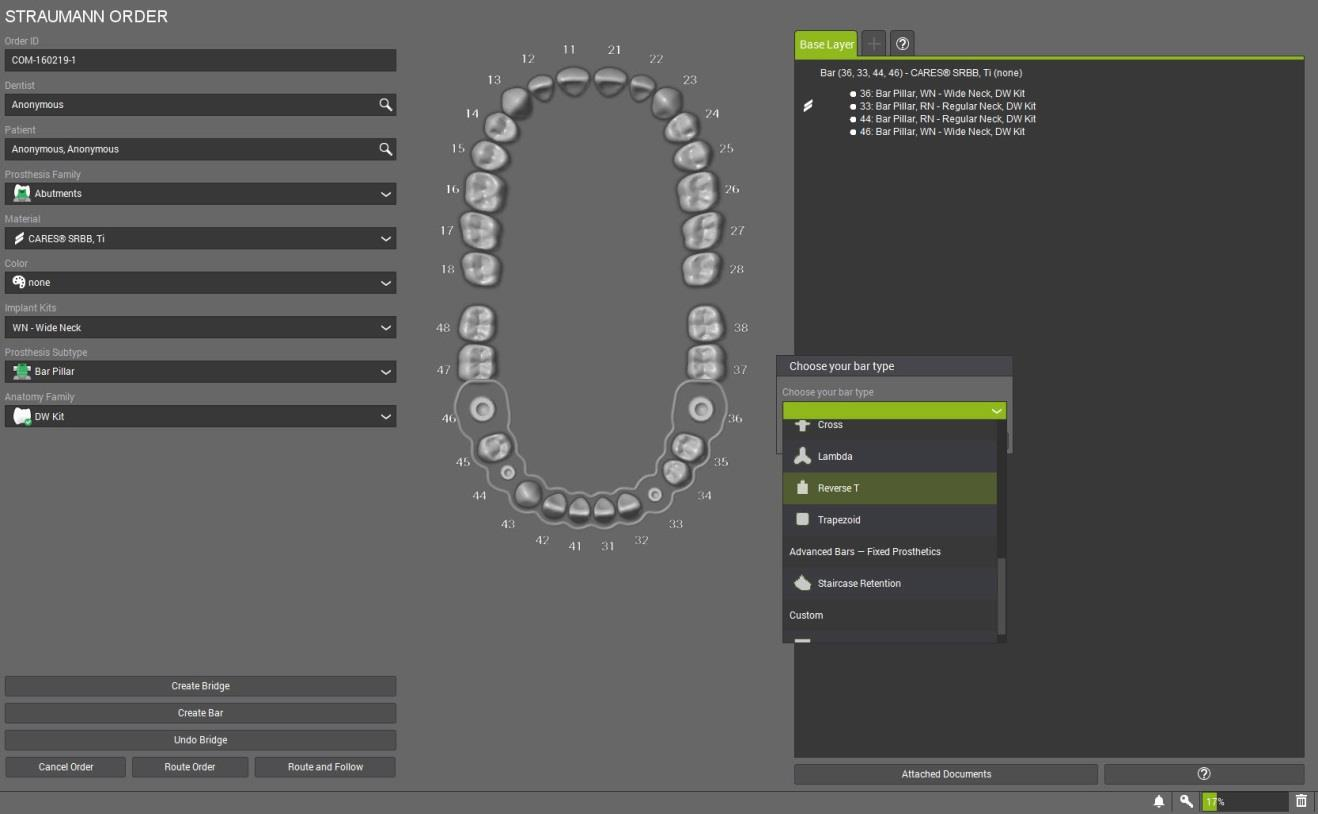Screen dimensions: 1318x814
Task: Select '46: Bar Pillar, WN - Wide Neck' entry
Action: tap(942, 132)
